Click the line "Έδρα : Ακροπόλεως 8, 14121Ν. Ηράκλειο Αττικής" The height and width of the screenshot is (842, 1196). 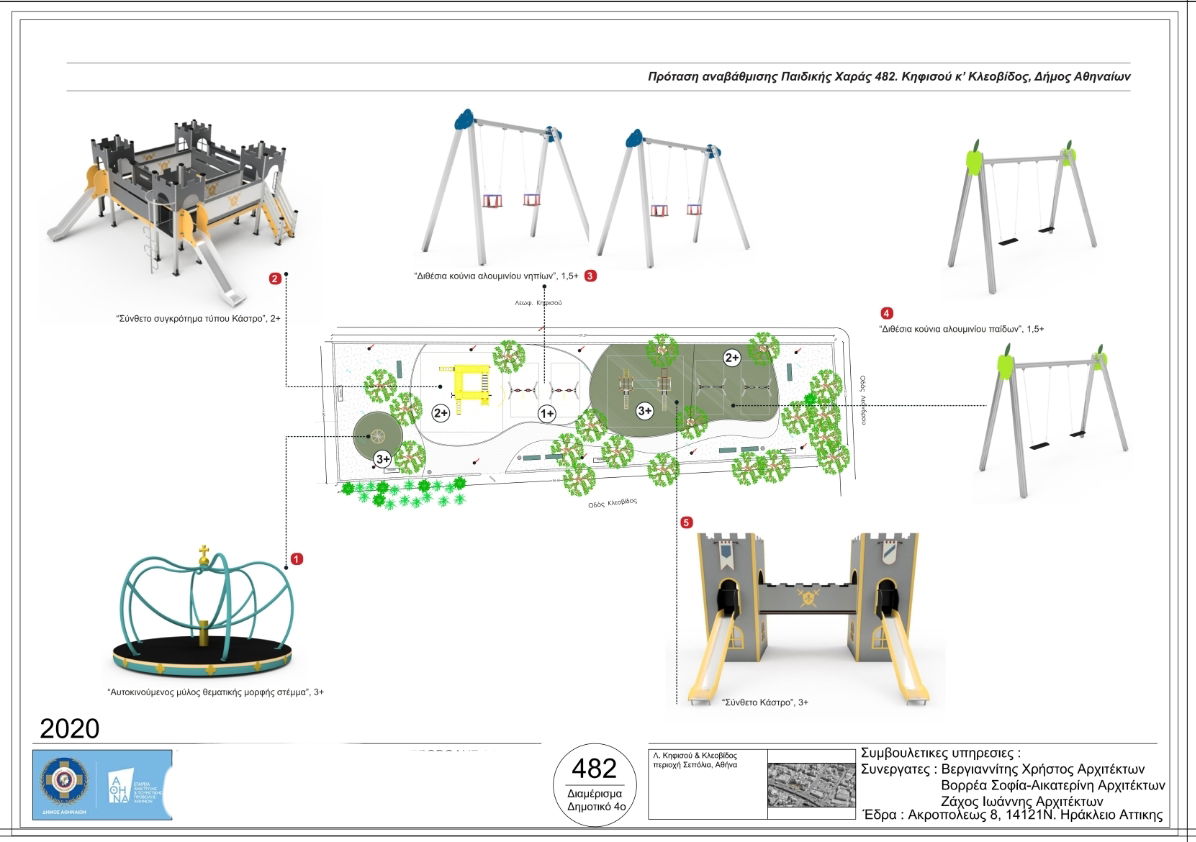pyautogui.click(x=1013, y=815)
